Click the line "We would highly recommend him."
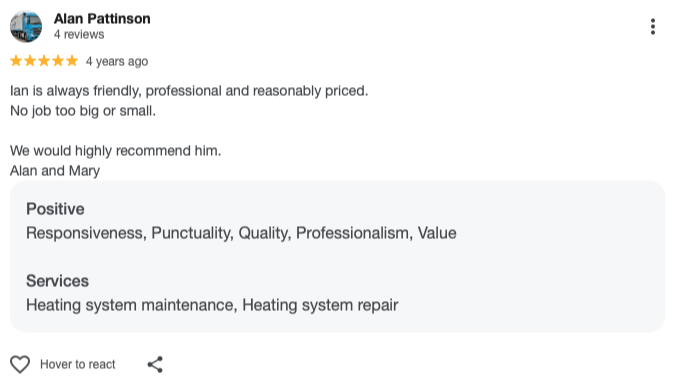Screen dimensions: 676x385 (x=116, y=151)
